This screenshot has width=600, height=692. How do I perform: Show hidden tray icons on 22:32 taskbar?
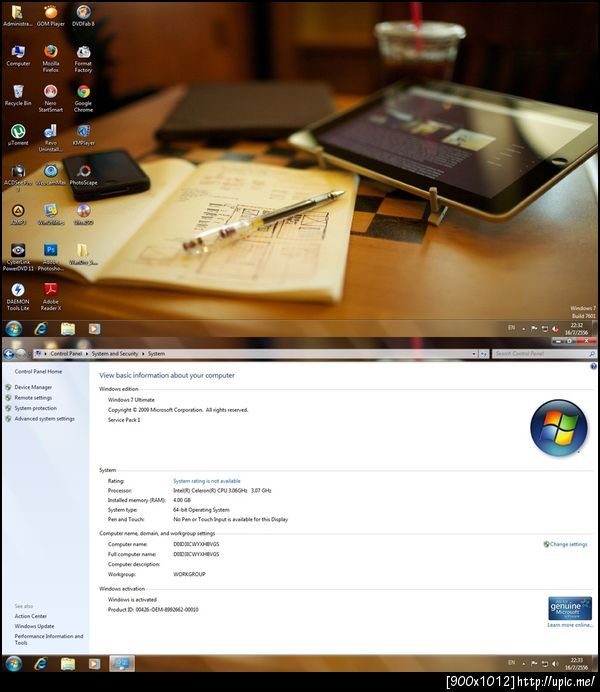[x=524, y=329]
